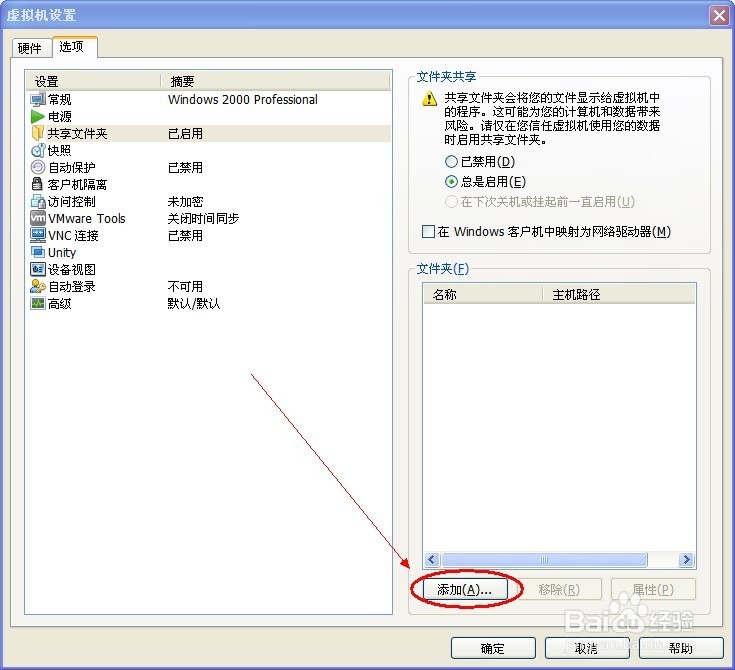Check 在 Windows 客户机中映射为网络驱动器 checkbox
This screenshot has width=735, height=670.
pos(428,232)
